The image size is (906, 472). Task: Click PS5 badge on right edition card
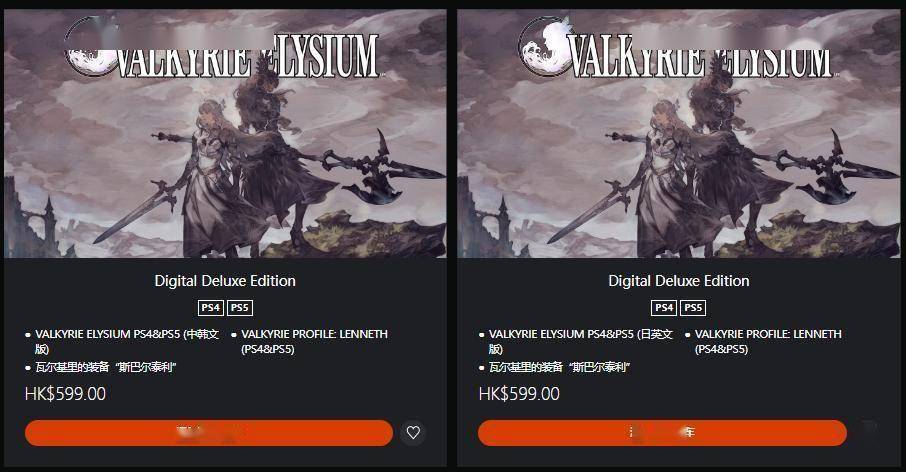pyautogui.click(x=693, y=307)
